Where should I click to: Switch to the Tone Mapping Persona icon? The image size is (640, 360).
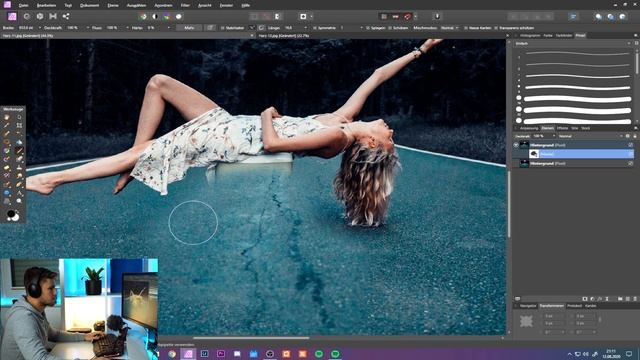coord(53,16)
